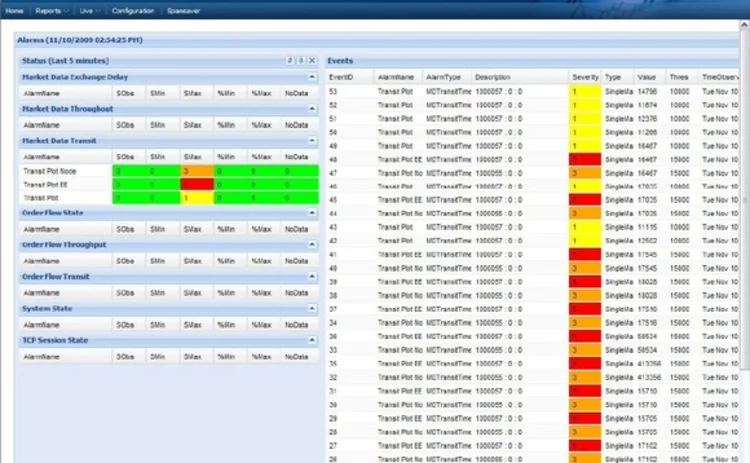The height and width of the screenshot is (463, 750).
Task: Click orange SMax cell of Transit Plot Node
Action: [x=197, y=171]
